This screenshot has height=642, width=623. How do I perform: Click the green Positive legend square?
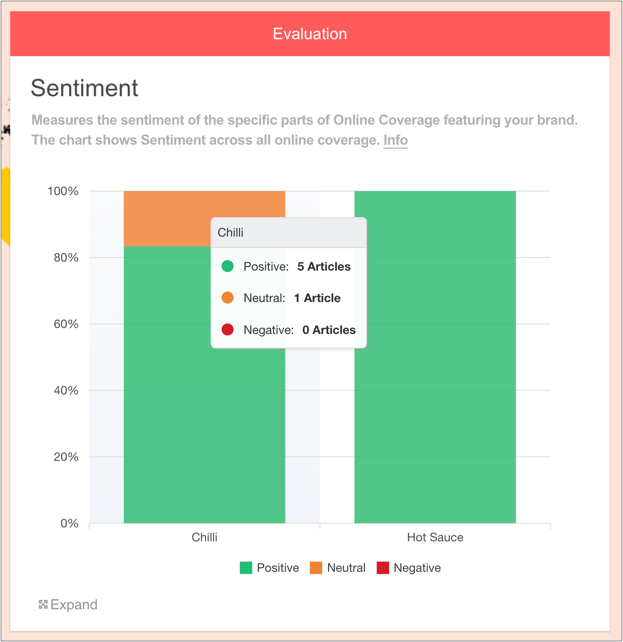[x=246, y=568]
